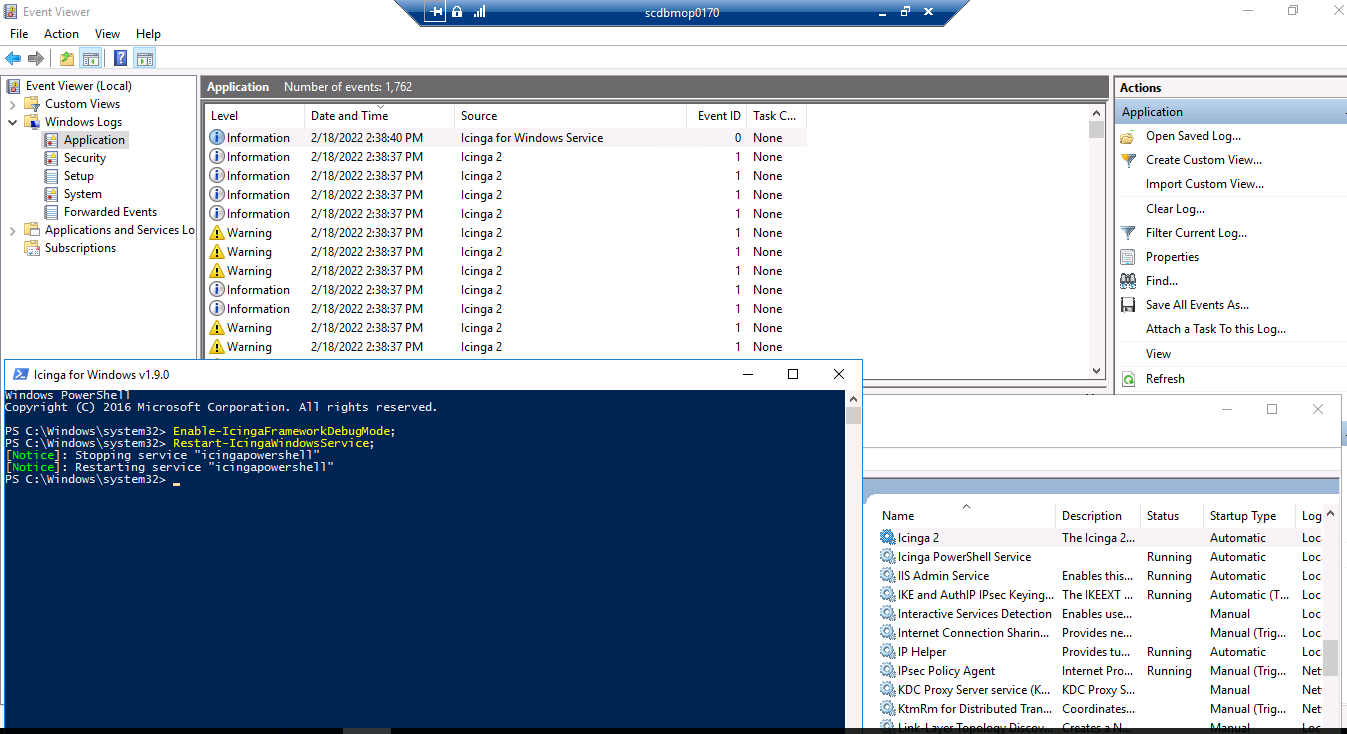Open the View menu
This screenshot has height=734, width=1347.
[107, 33]
